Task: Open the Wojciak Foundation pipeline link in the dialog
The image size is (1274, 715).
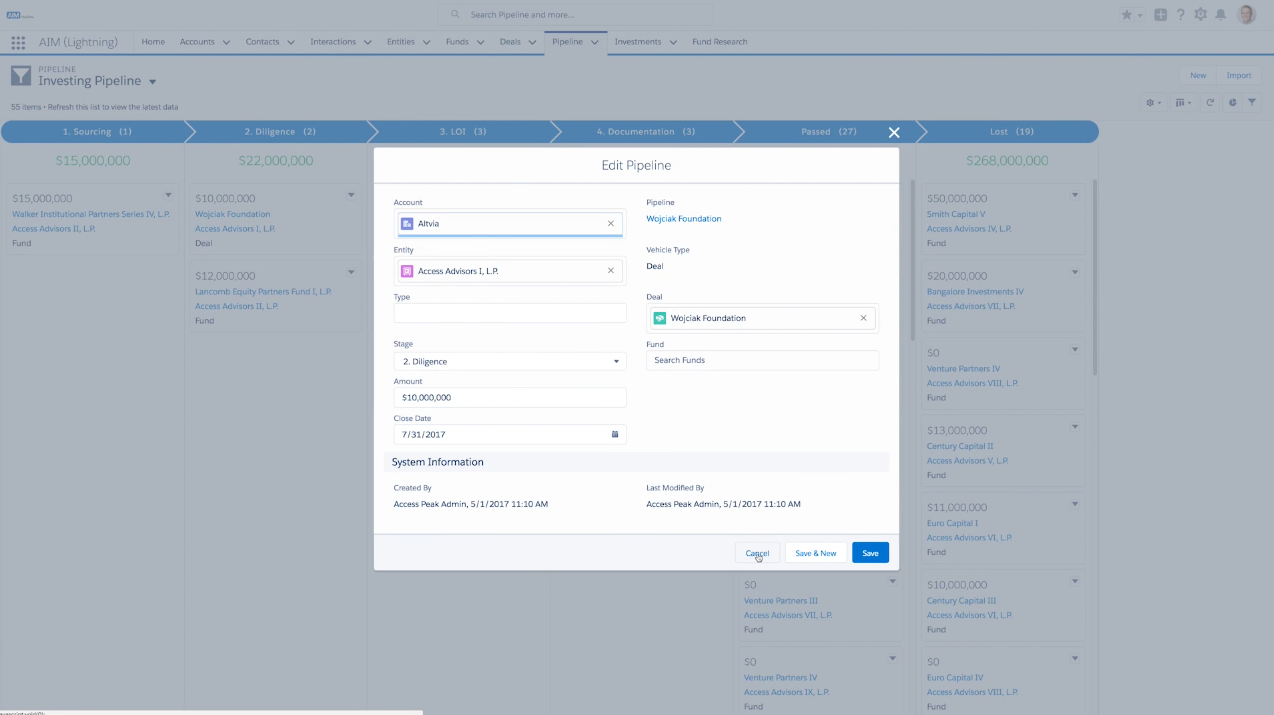Action: [x=684, y=219]
